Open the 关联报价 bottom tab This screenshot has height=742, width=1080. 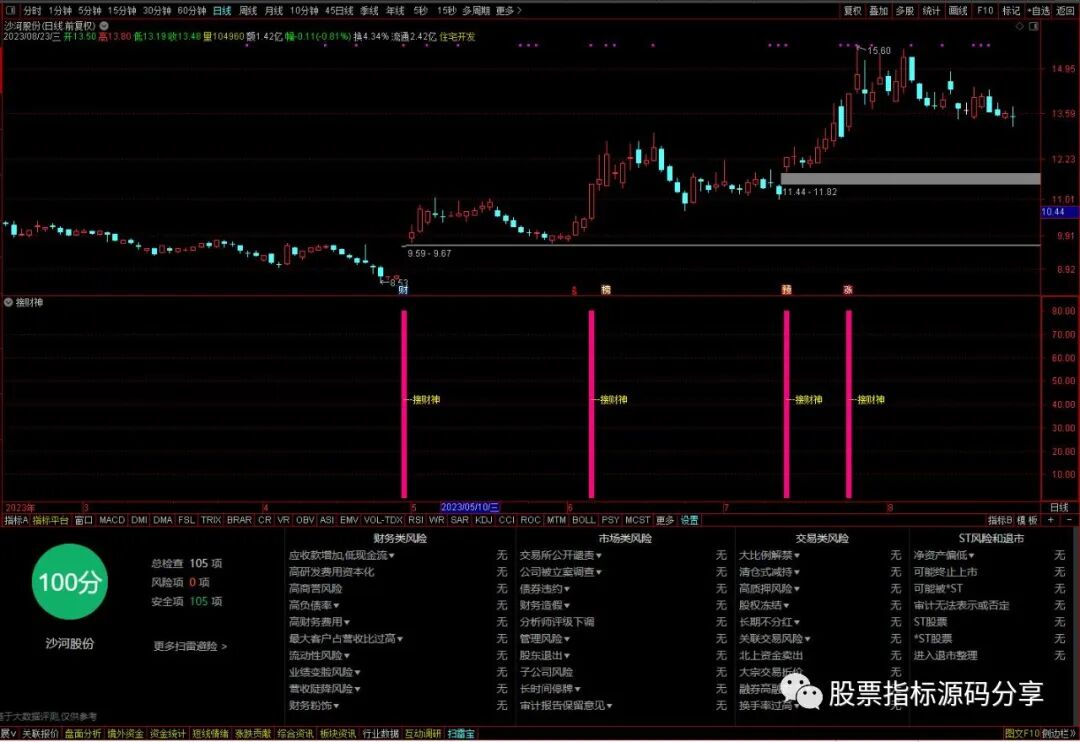[x=40, y=734]
